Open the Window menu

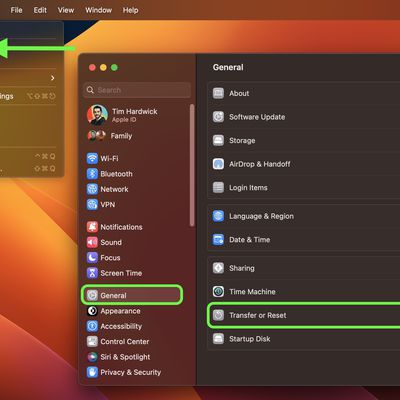pyautogui.click(x=99, y=10)
